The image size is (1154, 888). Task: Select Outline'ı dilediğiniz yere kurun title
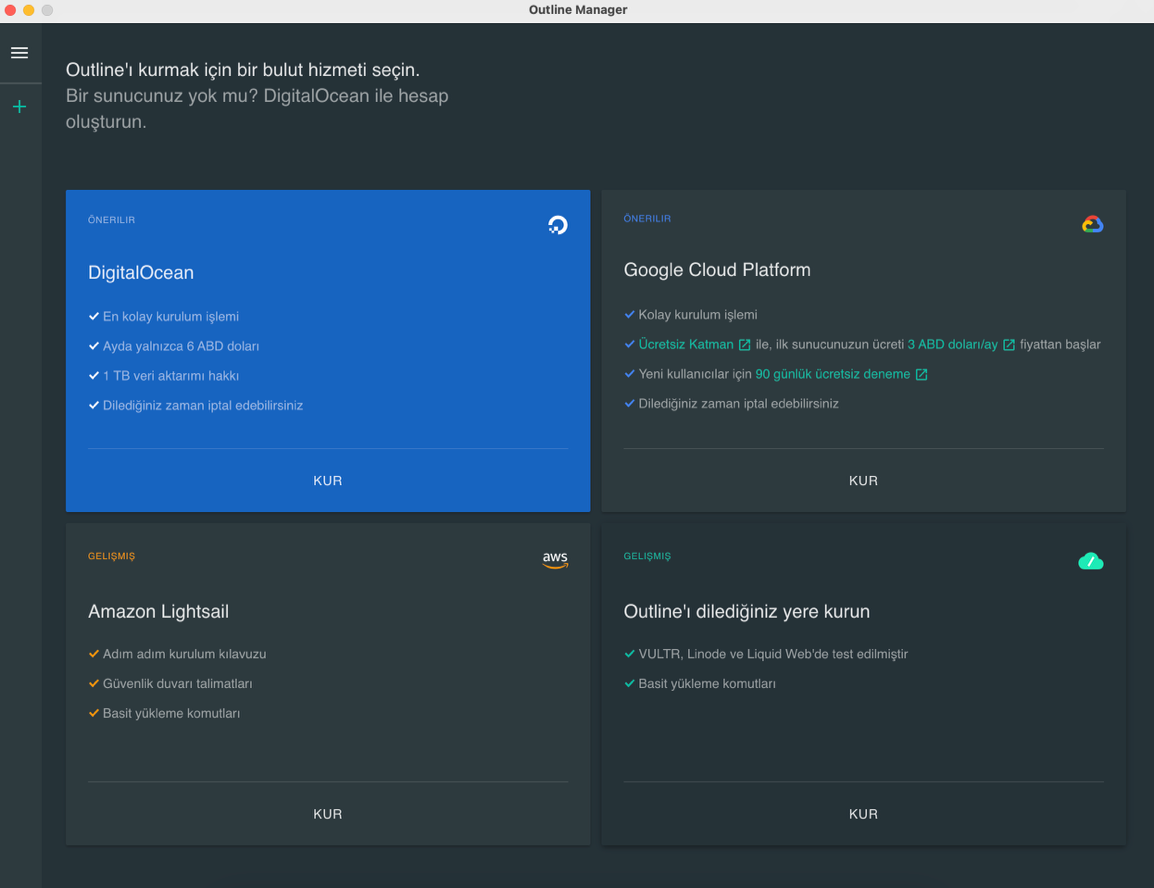point(746,611)
